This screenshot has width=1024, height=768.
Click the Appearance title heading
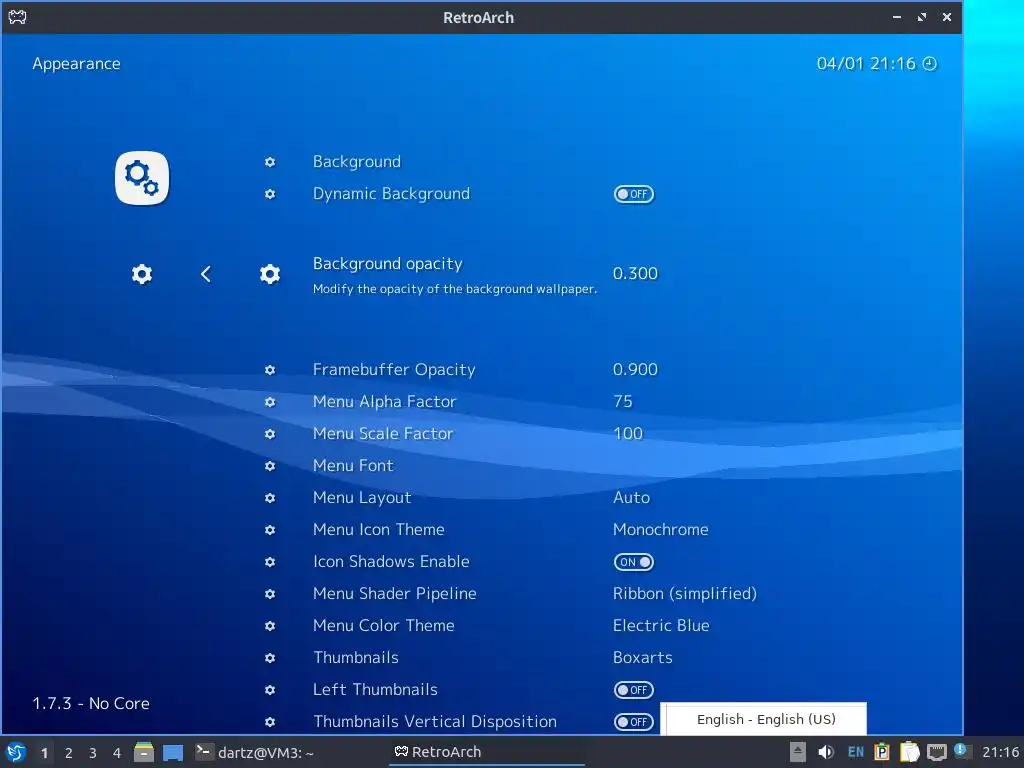pos(76,64)
